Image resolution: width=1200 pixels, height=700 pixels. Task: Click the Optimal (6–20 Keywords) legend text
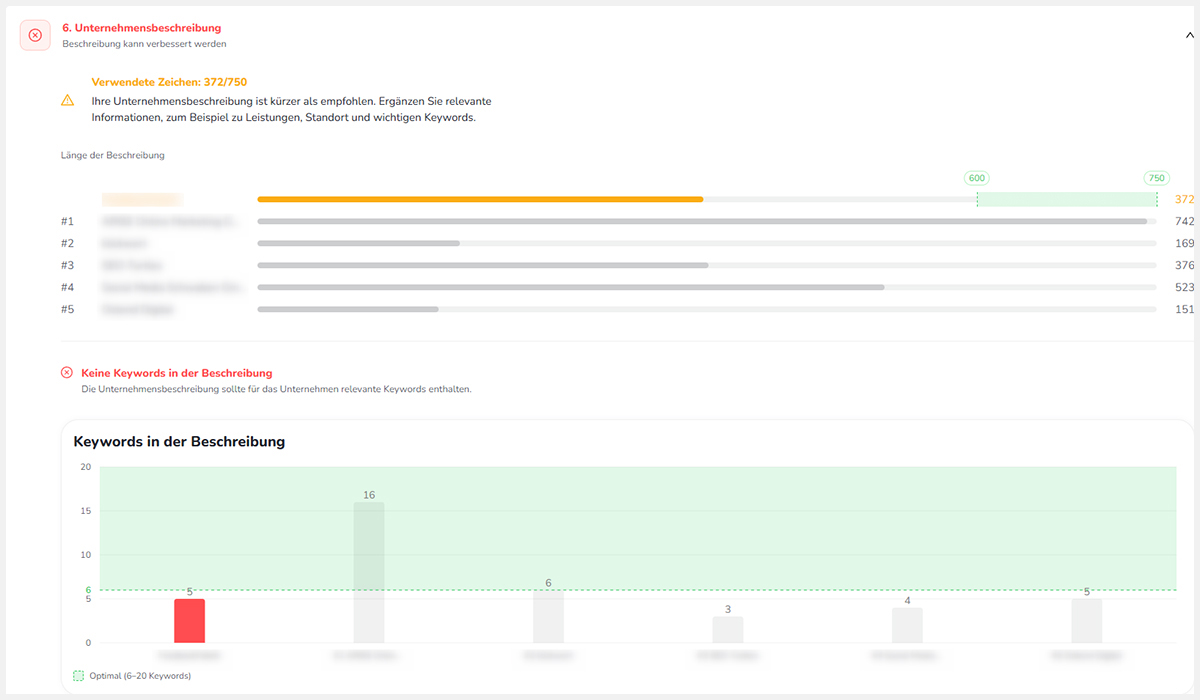tap(140, 676)
